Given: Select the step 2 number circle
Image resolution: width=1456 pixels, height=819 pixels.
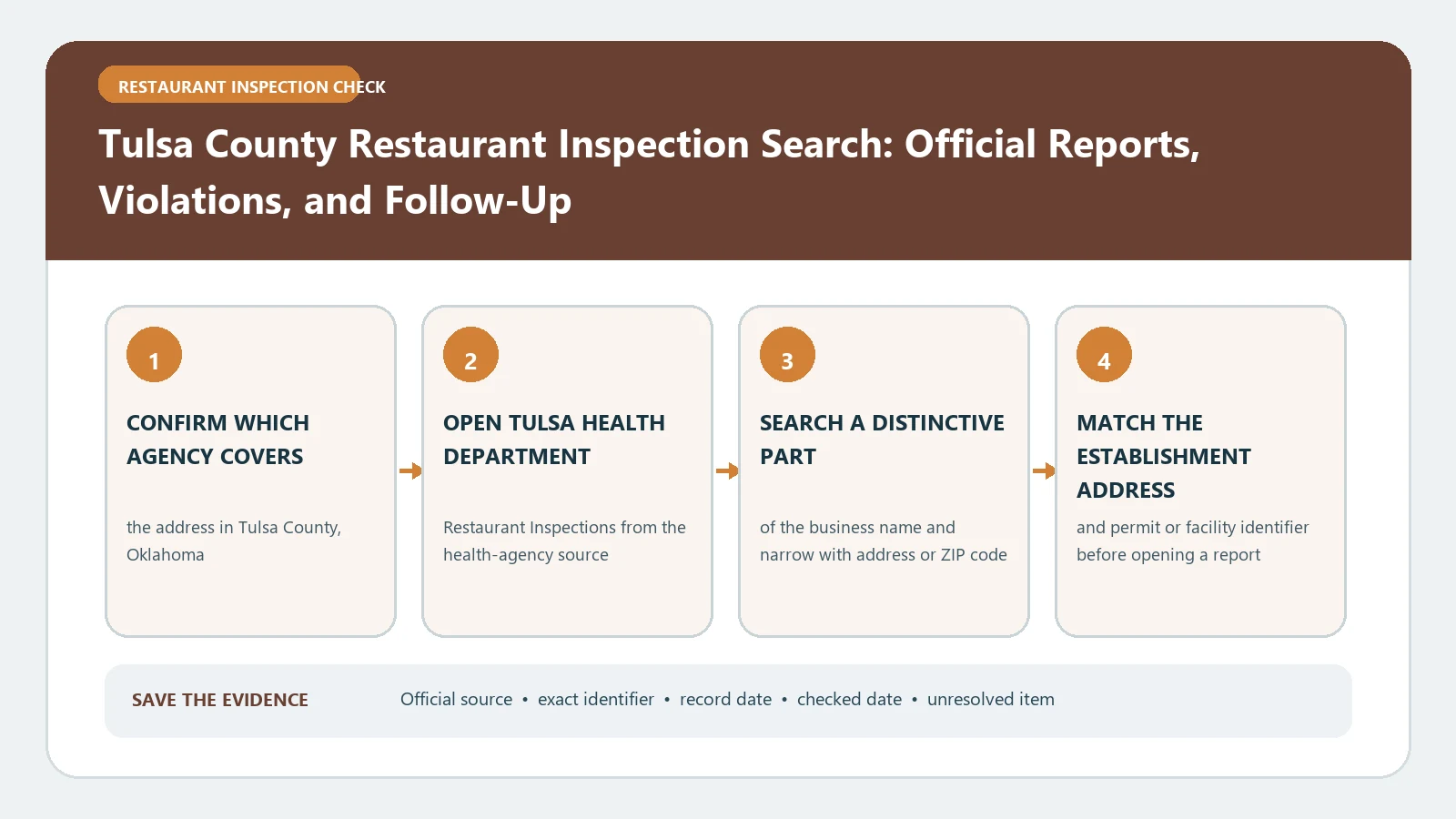Looking at the screenshot, I should point(470,355).
